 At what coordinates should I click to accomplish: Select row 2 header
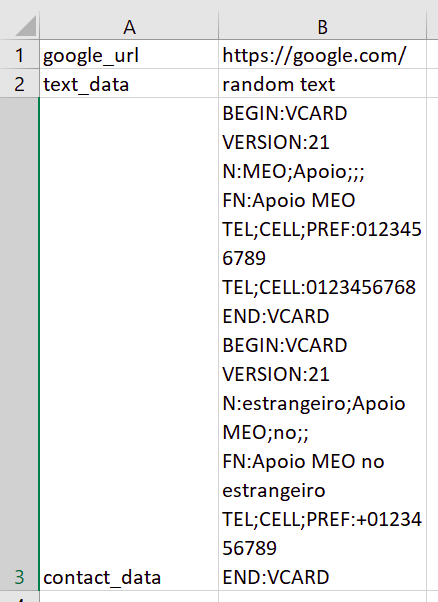click(19, 84)
